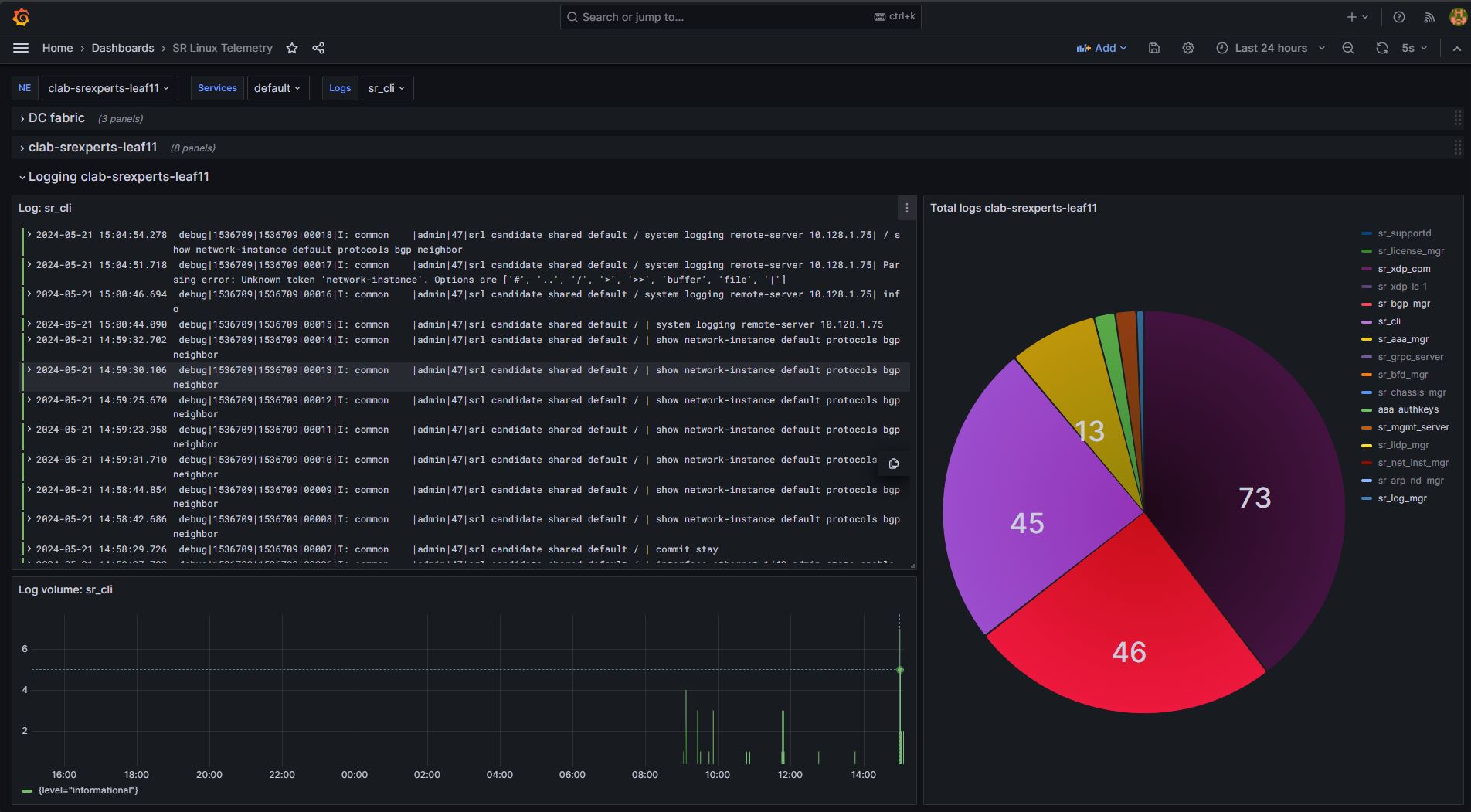
Task: Go to Dashboards breadcrumb
Action: click(123, 48)
